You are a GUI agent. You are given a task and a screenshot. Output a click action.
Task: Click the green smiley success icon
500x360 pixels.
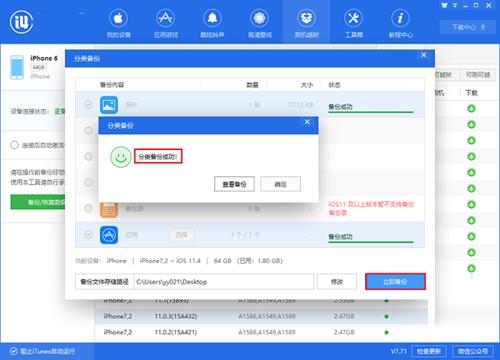point(121,157)
